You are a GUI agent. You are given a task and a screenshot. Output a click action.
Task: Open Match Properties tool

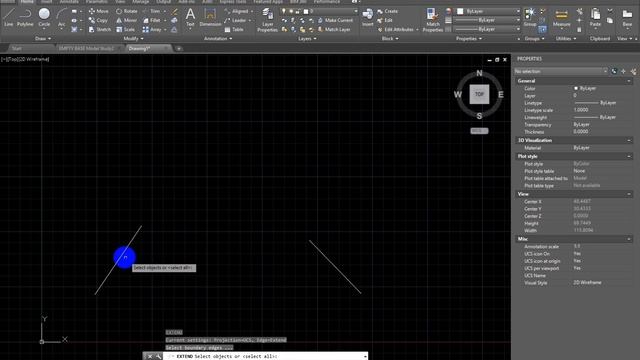(x=433, y=20)
